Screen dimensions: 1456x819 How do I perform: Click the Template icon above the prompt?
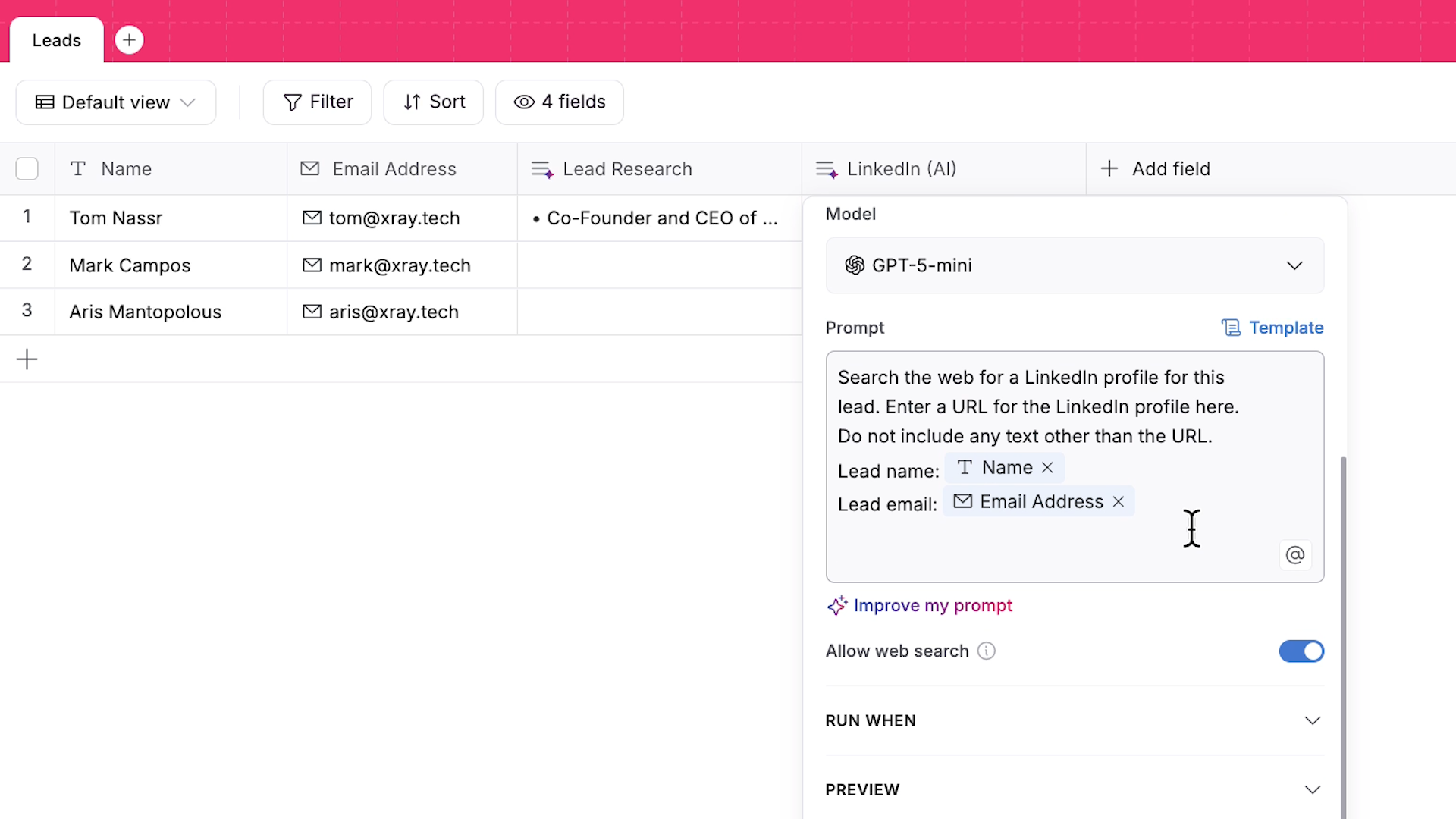pyautogui.click(x=1231, y=327)
